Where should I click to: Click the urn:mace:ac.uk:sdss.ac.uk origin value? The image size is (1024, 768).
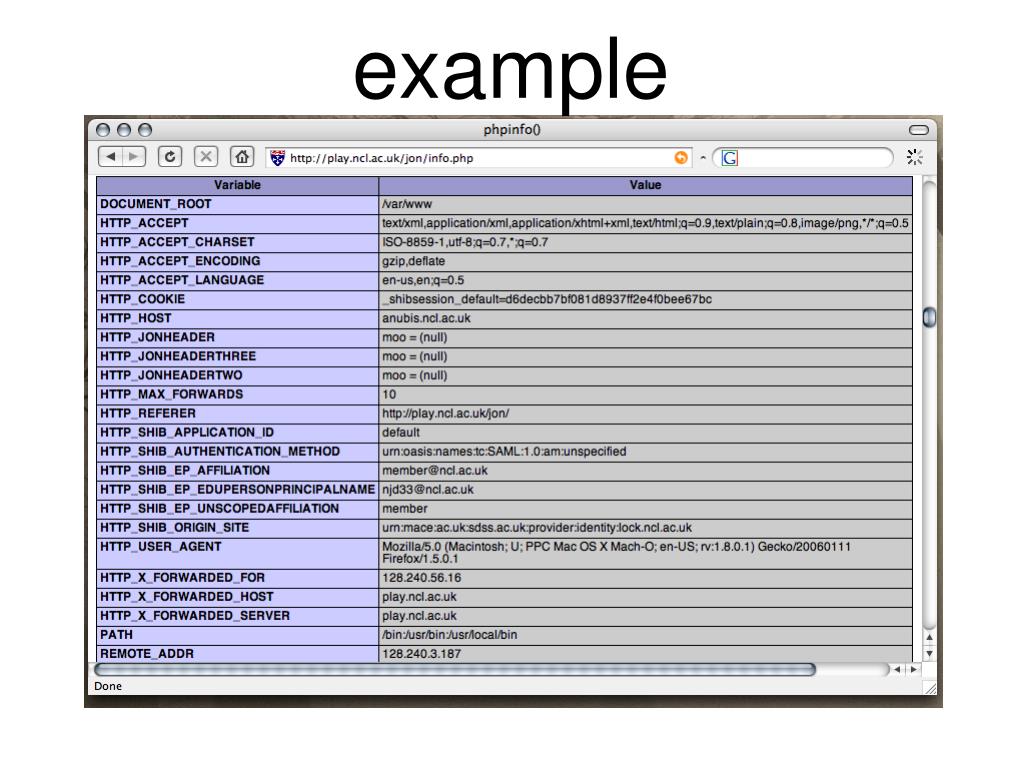click(645, 526)
